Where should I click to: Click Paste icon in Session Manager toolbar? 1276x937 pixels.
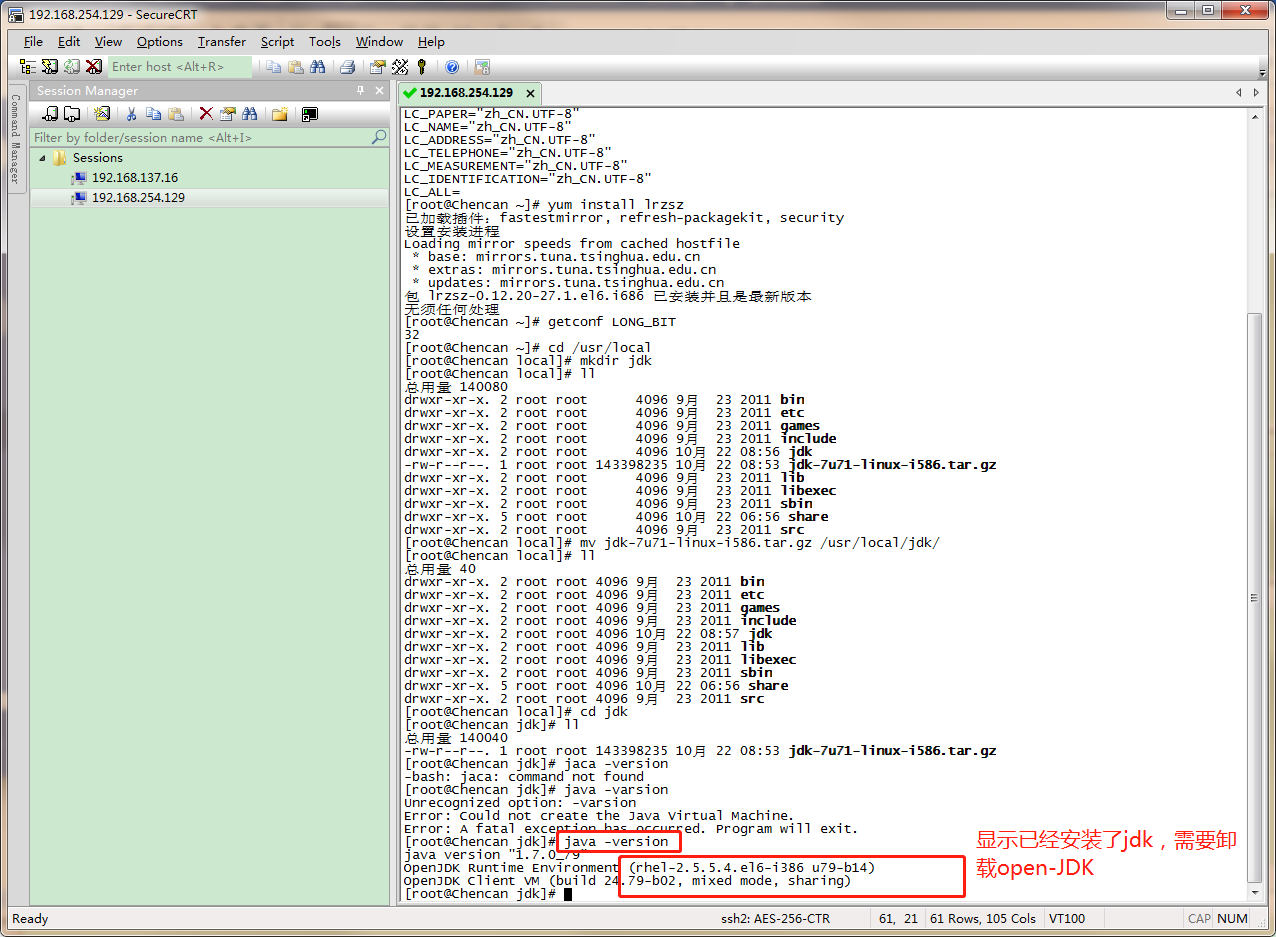coord(176,114)
